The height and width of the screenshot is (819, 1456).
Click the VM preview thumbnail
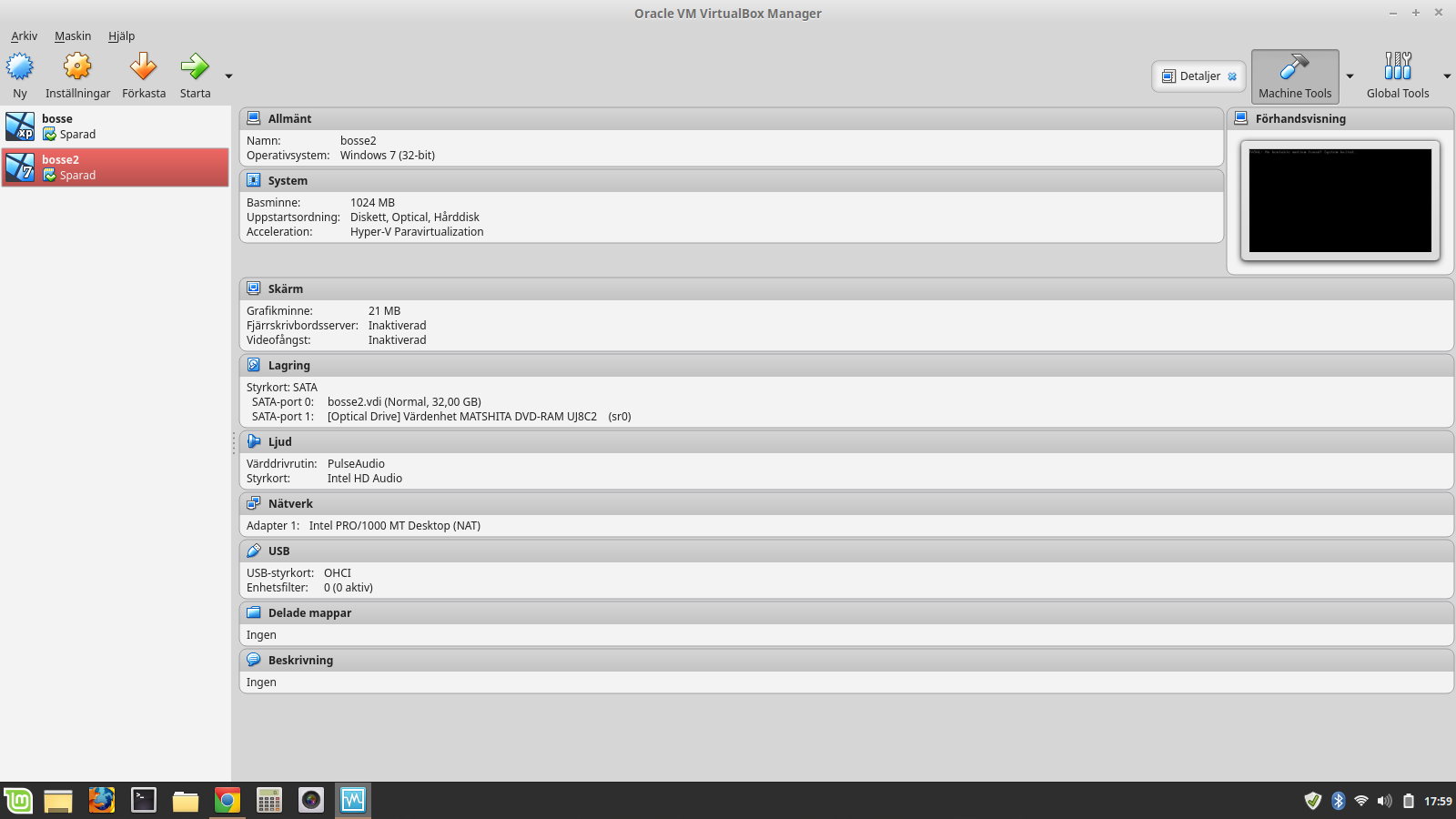[1340, 200]
